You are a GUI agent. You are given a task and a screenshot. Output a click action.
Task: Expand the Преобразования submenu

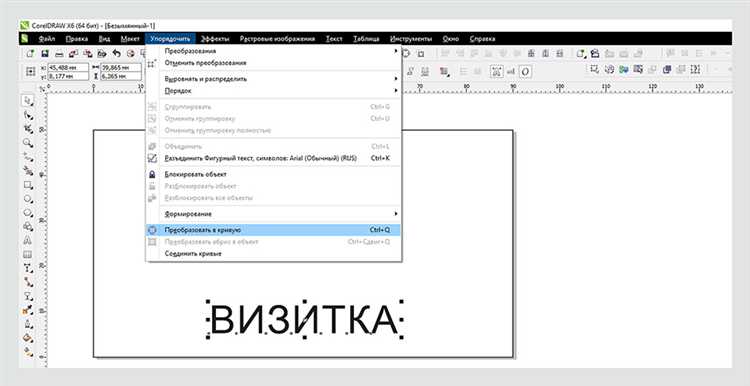273,51
